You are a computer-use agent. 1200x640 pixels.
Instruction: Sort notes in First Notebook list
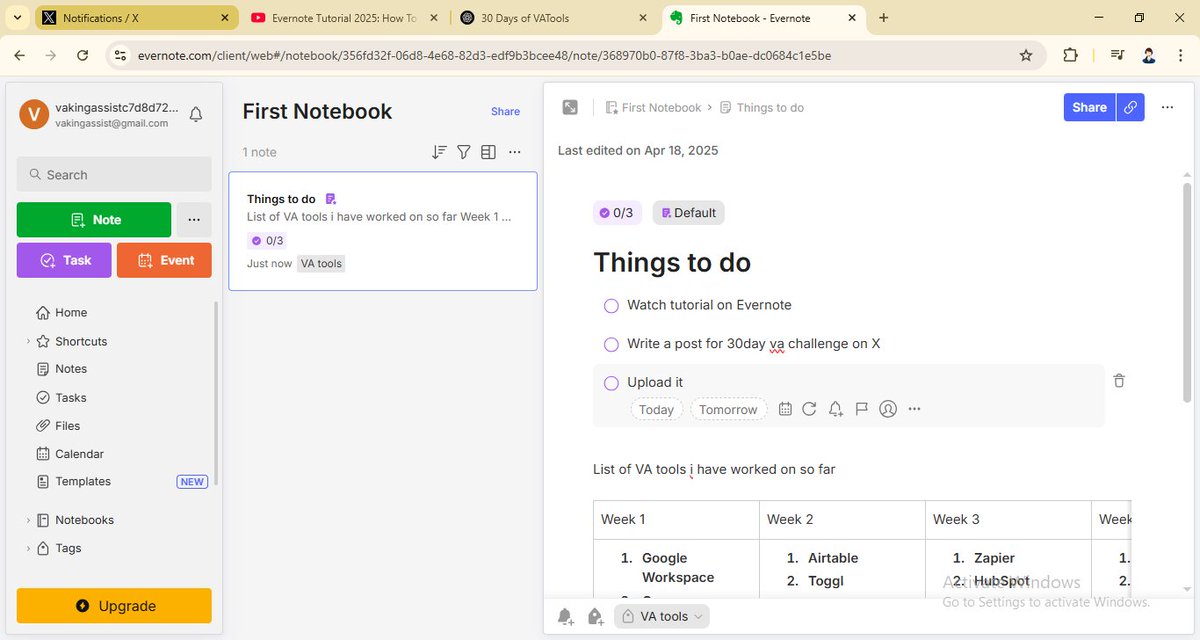(439, 152)
